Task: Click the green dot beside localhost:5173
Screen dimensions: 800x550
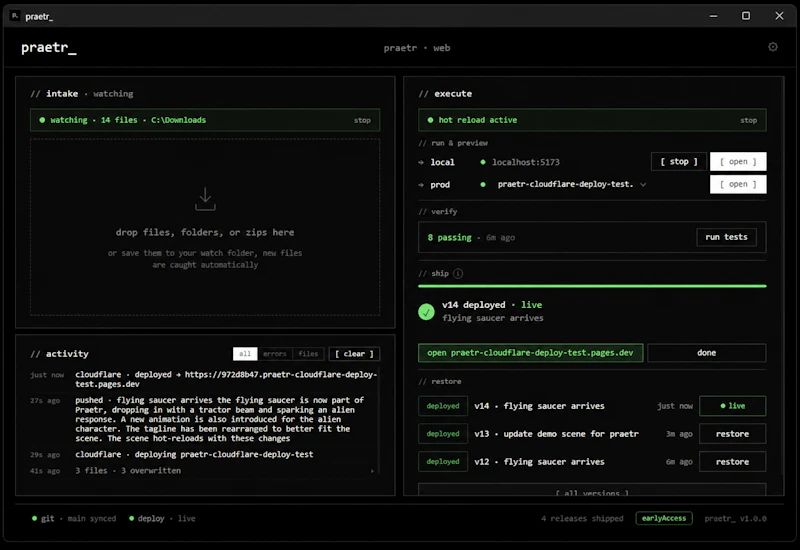Action: [x=483, y=162]
